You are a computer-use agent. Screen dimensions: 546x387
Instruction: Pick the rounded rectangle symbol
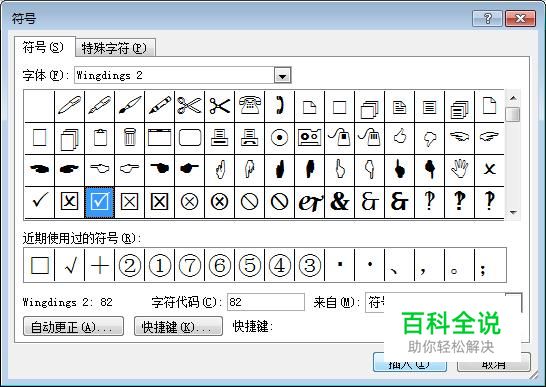pos(189,138)
